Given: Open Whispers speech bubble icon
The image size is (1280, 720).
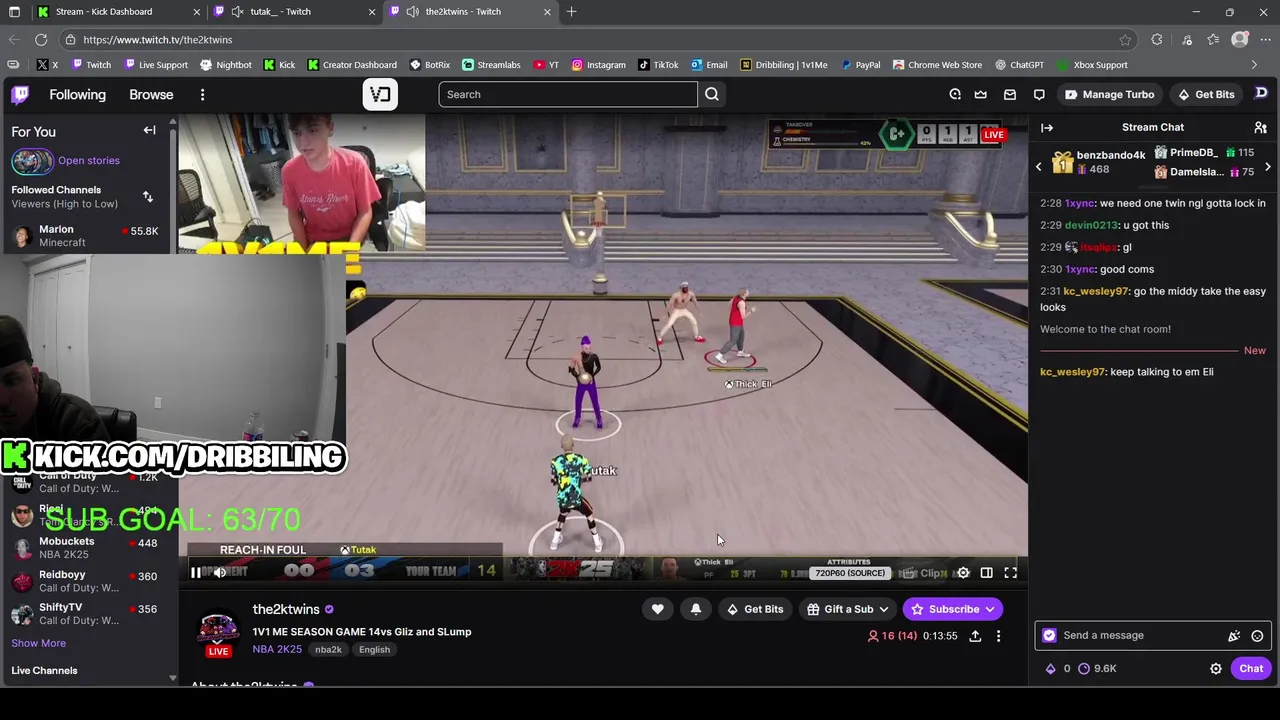Looking at the screenshot, I should 1039,94.
